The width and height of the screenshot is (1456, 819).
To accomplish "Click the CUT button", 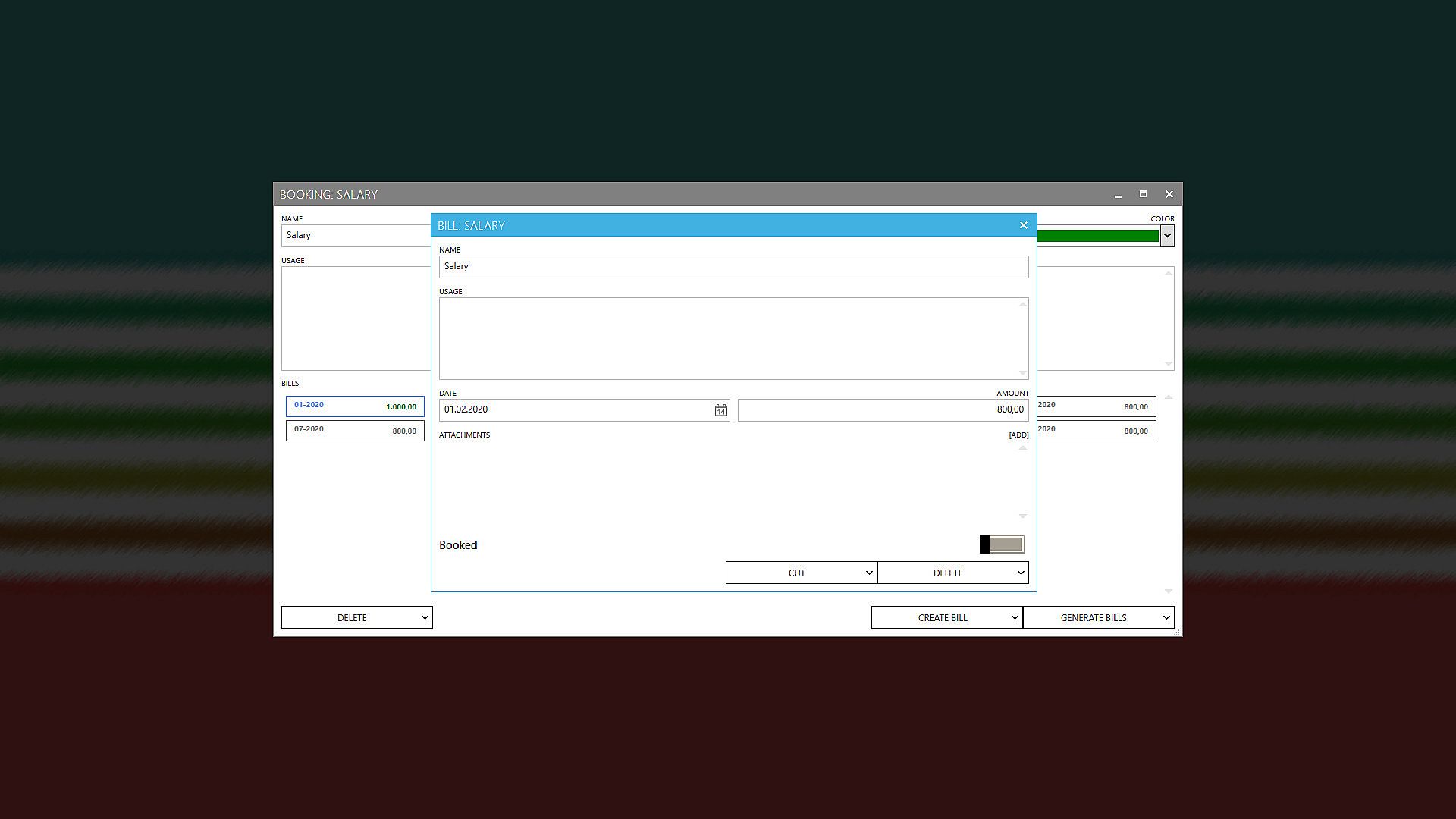I will click(x=796, y=573).
